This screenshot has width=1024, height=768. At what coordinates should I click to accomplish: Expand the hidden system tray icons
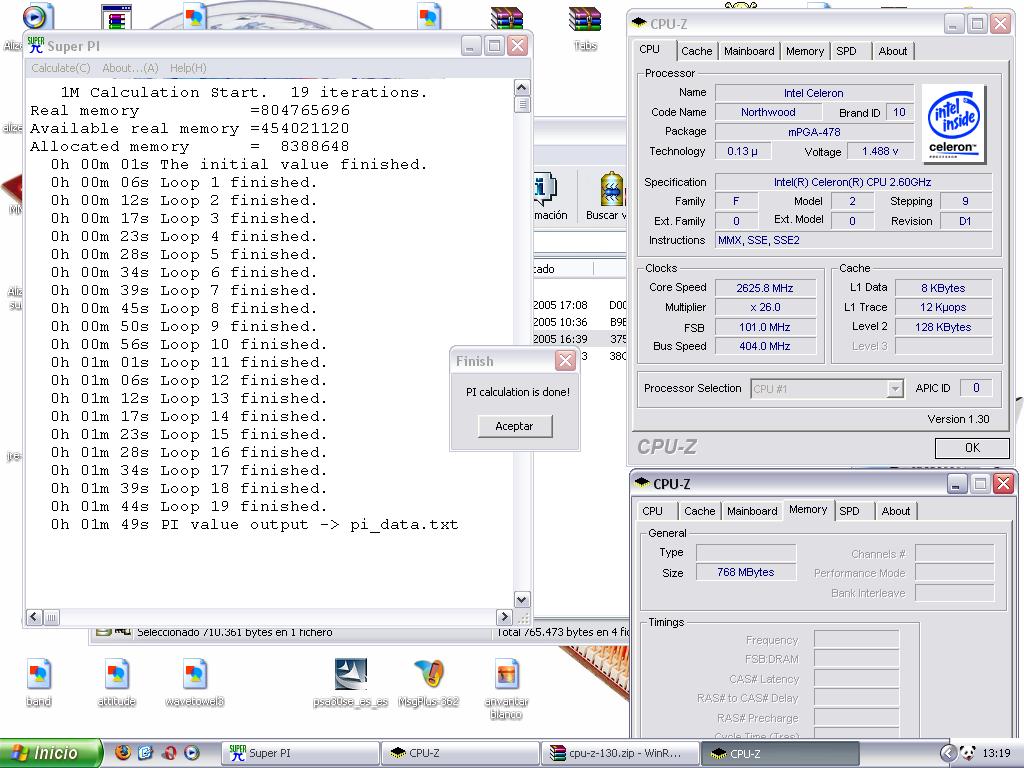(947, 753)
